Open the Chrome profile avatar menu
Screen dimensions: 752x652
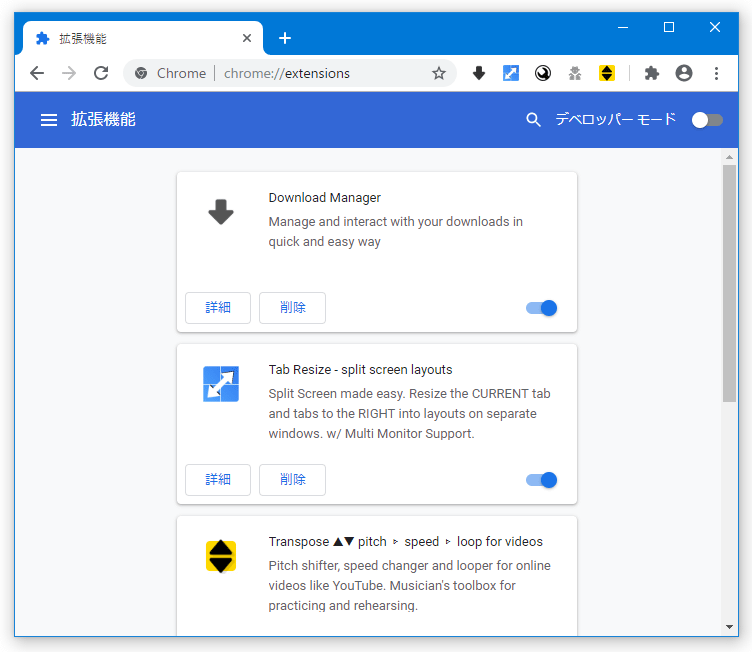pos(684,73)
